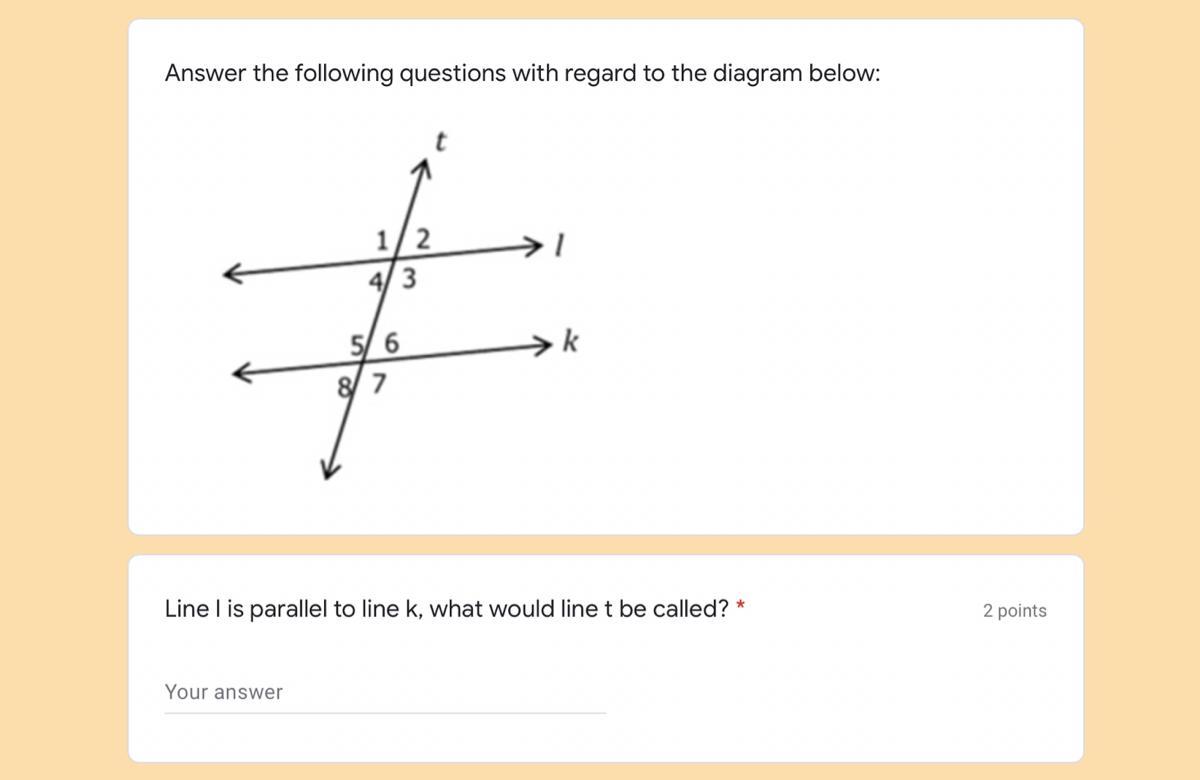Click angle number 4 in the diagram
This screenshot has width=1200, height=780.
(375, 281)
